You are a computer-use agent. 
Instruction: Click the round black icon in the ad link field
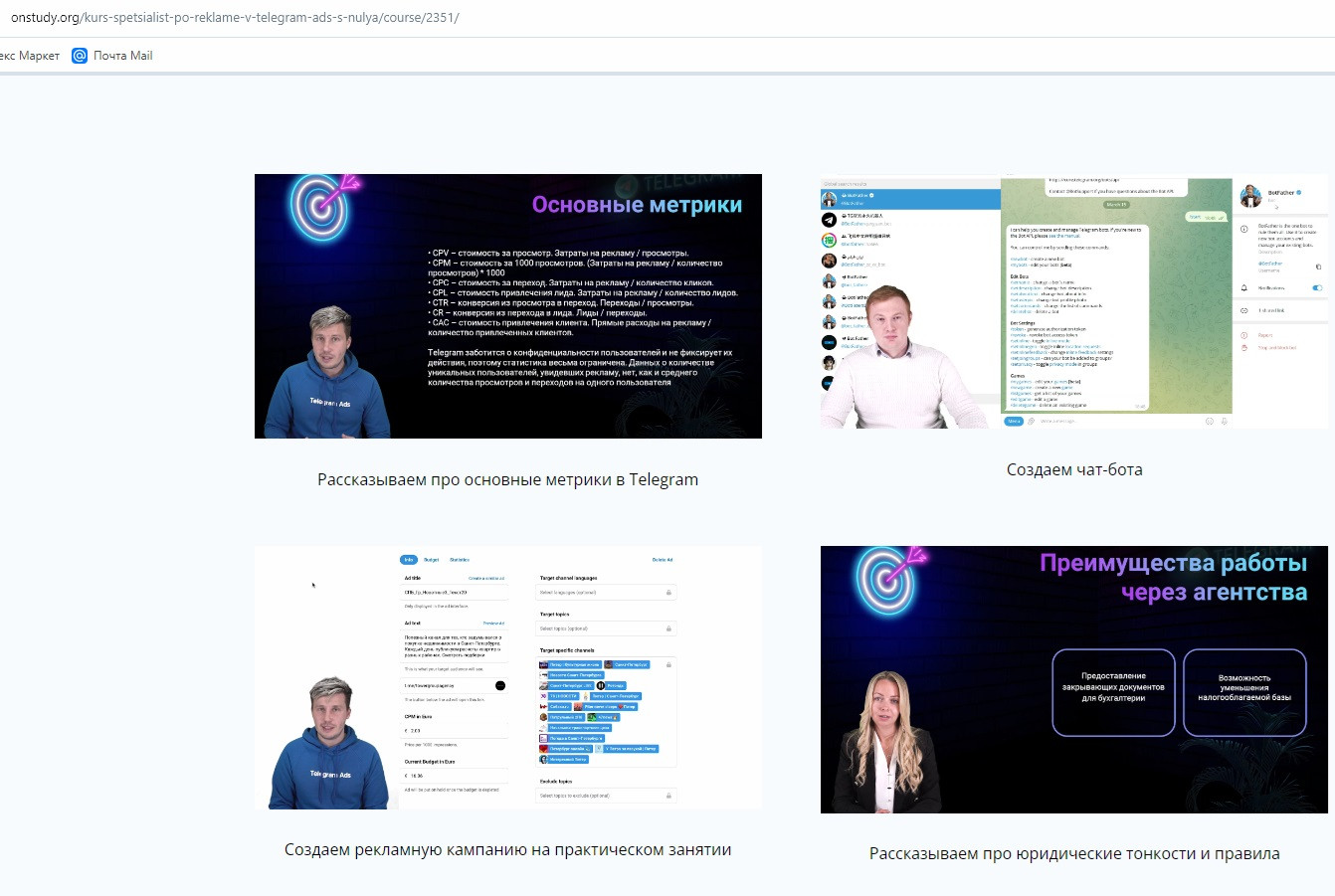tap(499, 685)
